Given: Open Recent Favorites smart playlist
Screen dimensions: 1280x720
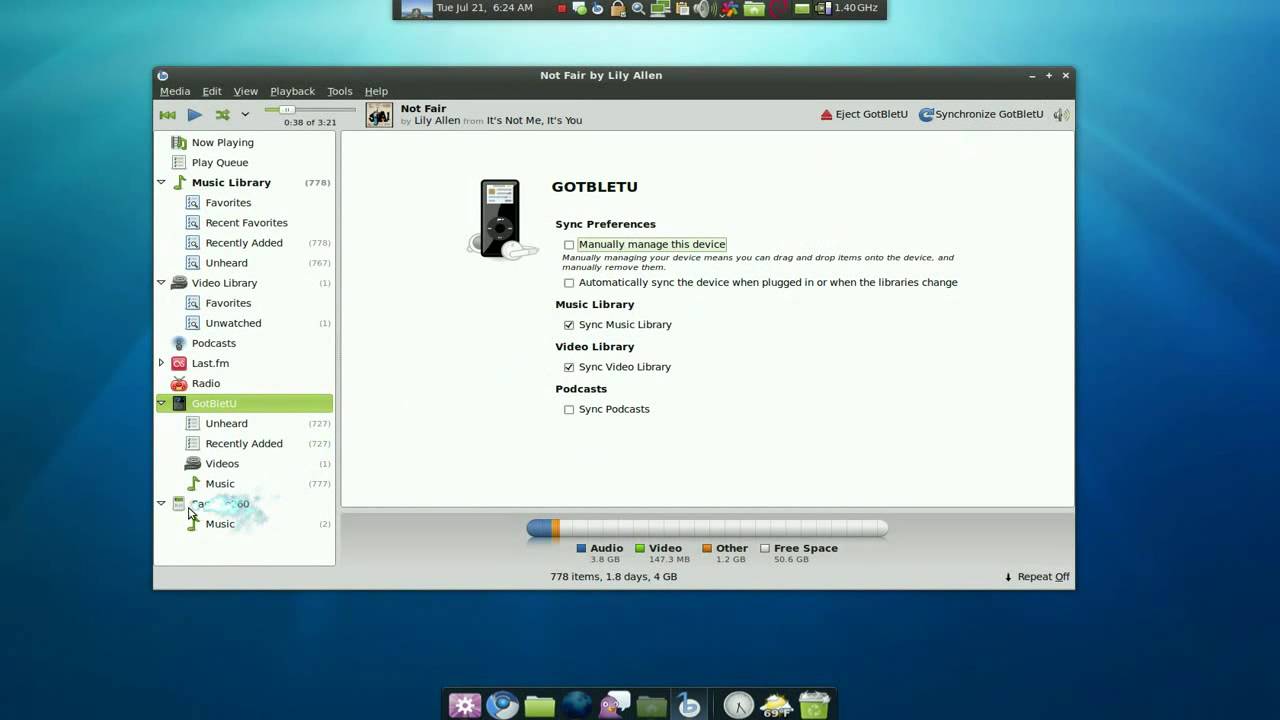Looking at the screenshot, I should coord(244,223).
